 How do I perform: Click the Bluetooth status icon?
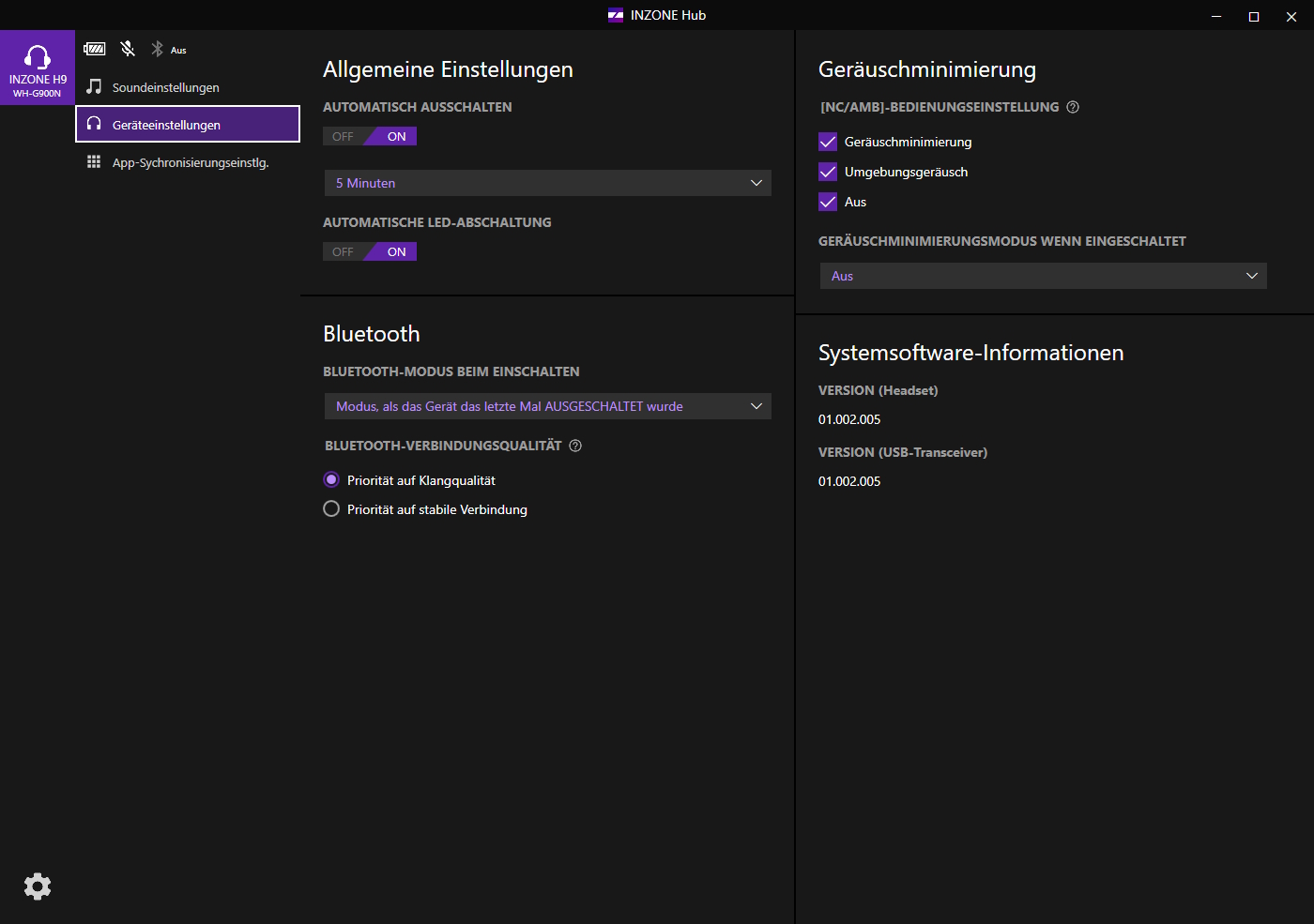tap(158, 49)
